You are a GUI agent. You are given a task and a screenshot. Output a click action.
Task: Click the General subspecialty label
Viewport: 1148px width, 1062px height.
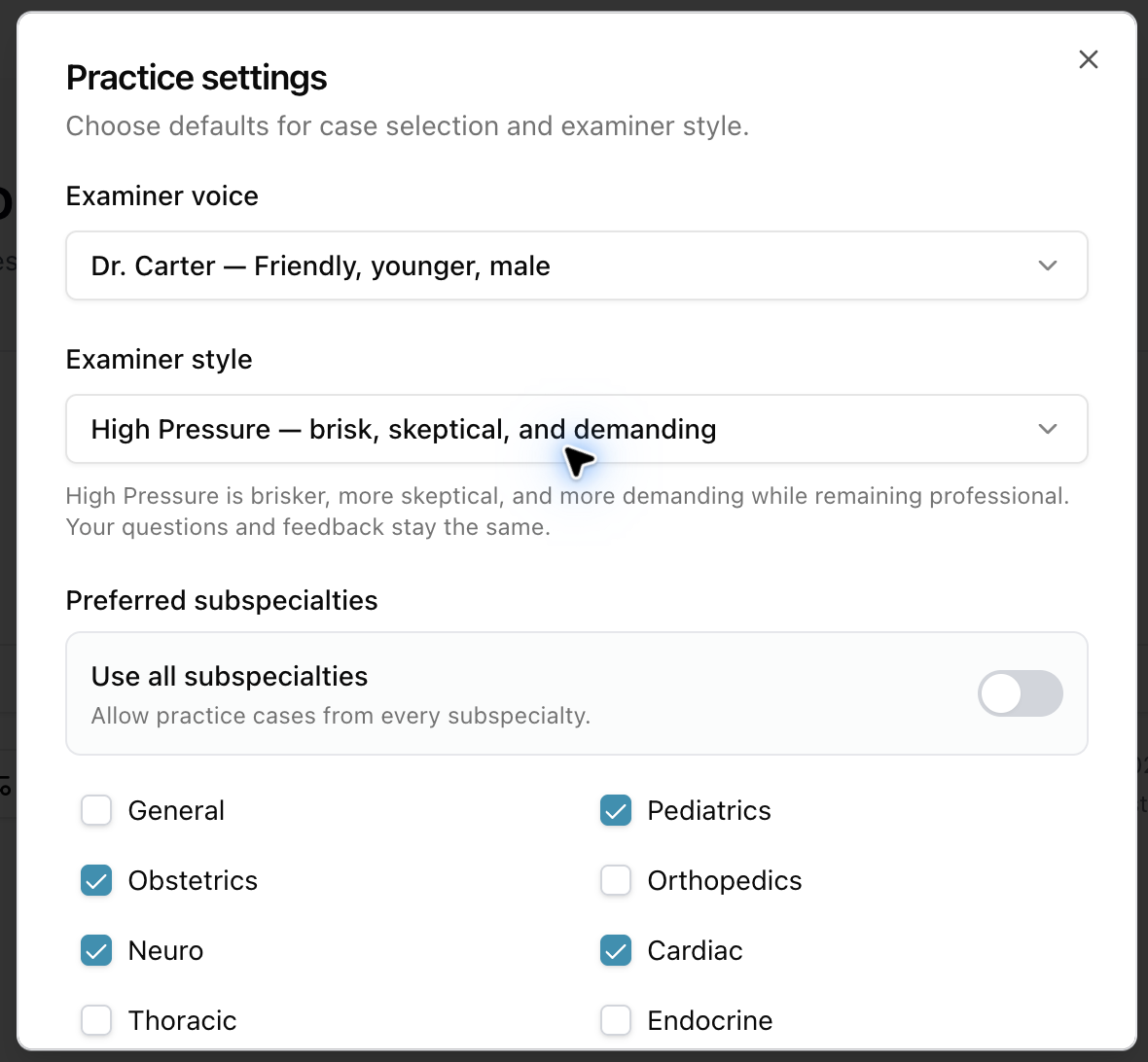[x=176, y=811]
